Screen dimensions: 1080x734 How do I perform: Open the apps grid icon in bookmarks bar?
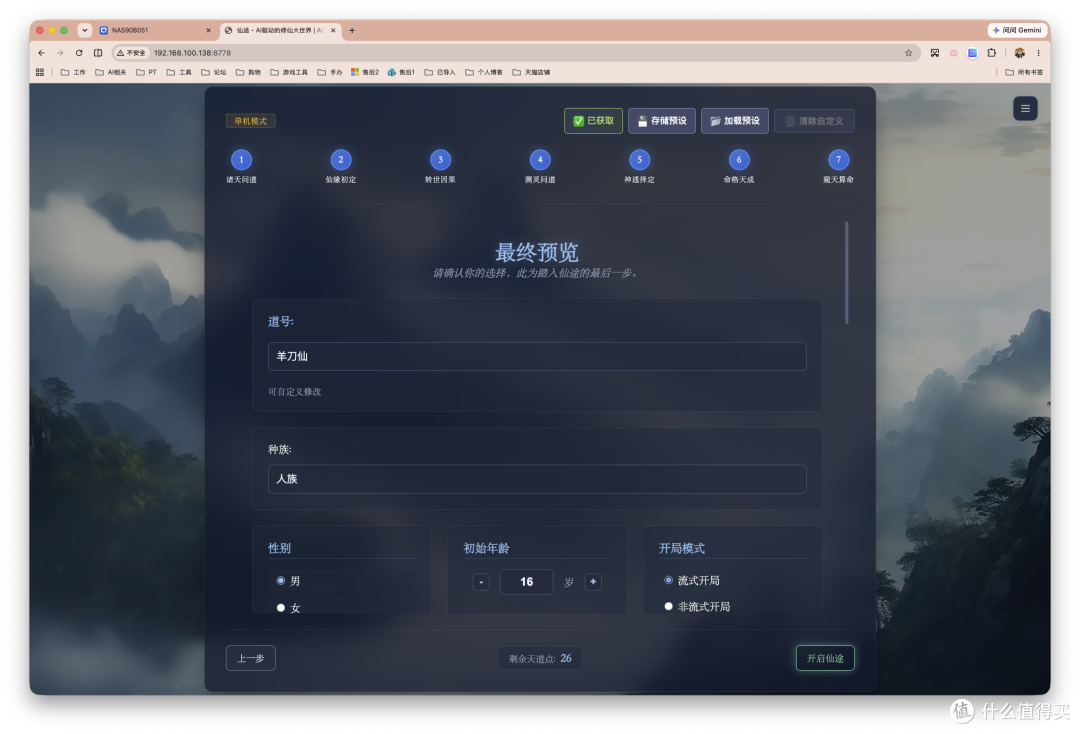click(40, 72)
